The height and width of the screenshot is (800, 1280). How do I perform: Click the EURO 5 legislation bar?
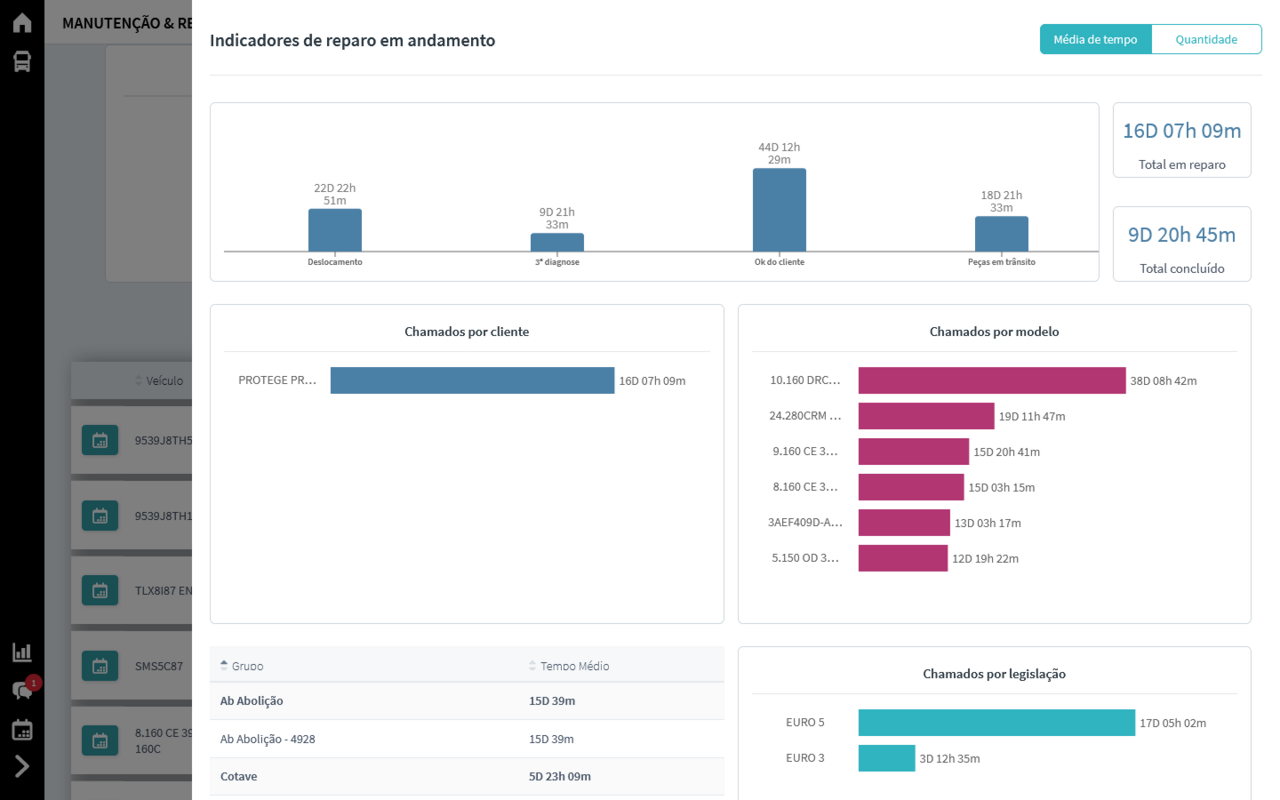(x=996, y=723)
